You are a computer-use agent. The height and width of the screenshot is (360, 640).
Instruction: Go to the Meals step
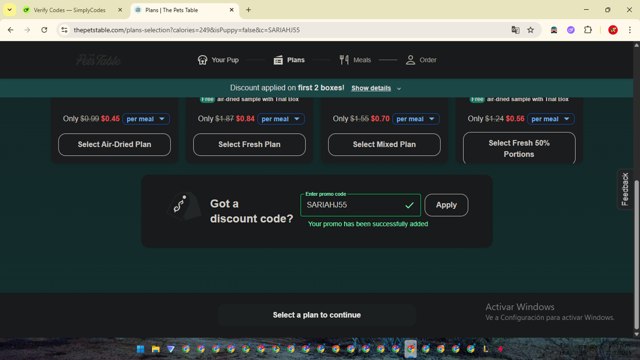pyautogui.click(x=355, y=60)
